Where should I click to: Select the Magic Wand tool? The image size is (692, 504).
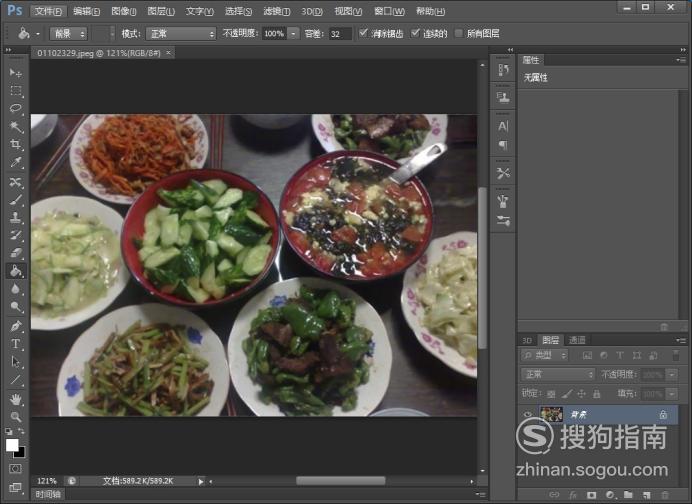pos(16,127)
